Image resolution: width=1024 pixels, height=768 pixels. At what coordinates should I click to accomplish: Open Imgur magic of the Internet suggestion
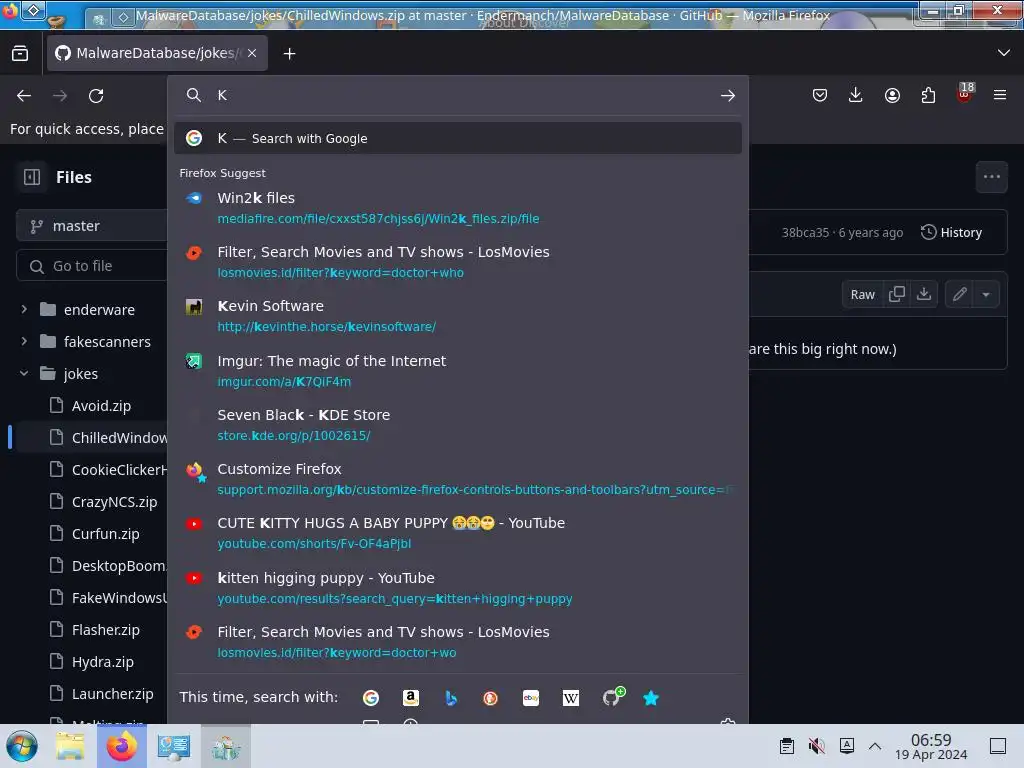pyautogui.click(x=458, y=370)
